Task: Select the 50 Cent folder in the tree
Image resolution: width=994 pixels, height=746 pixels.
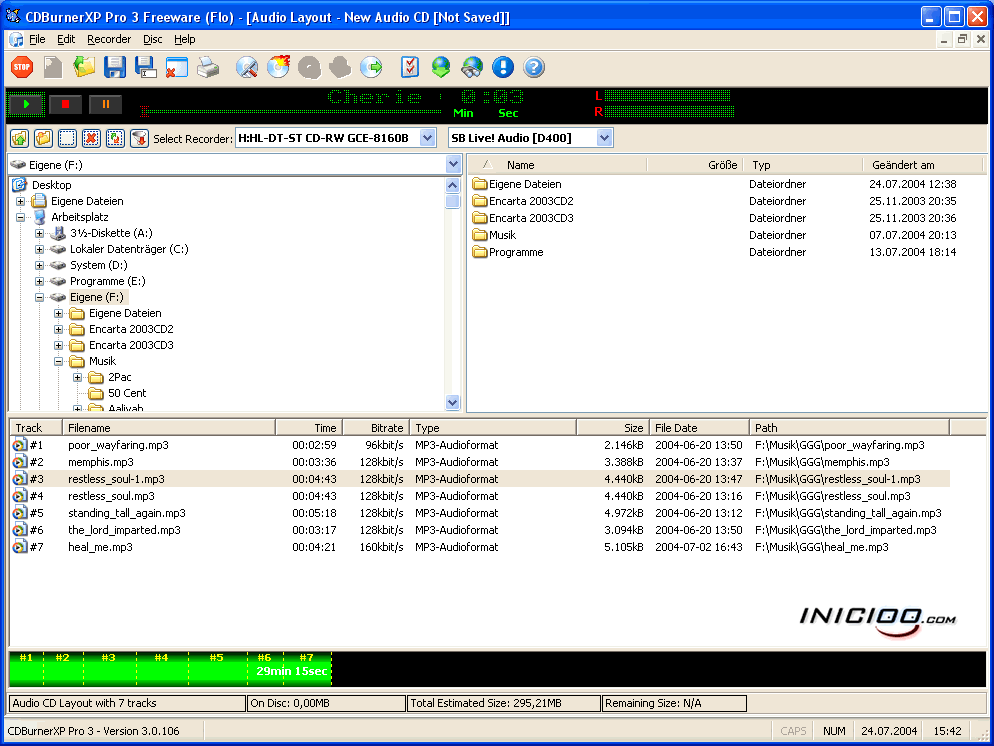Action: coord(127,393)
